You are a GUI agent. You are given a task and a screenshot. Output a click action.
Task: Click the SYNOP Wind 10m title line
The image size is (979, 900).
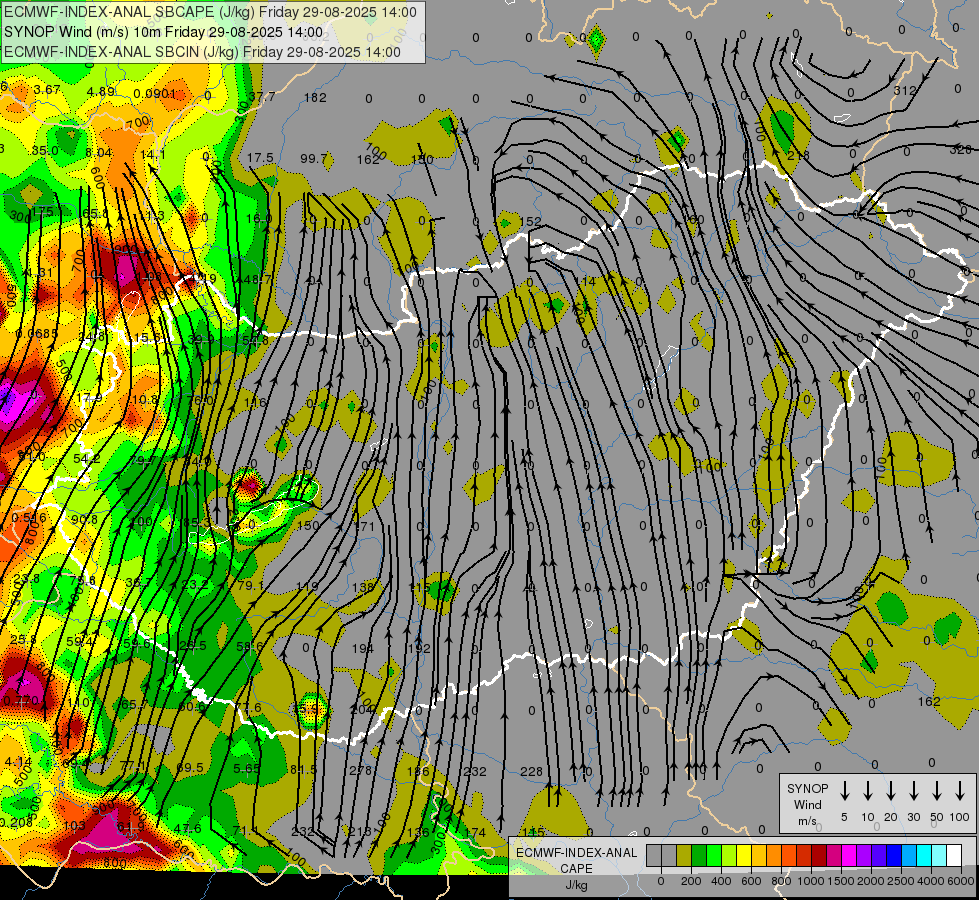(x=164, y=32)
